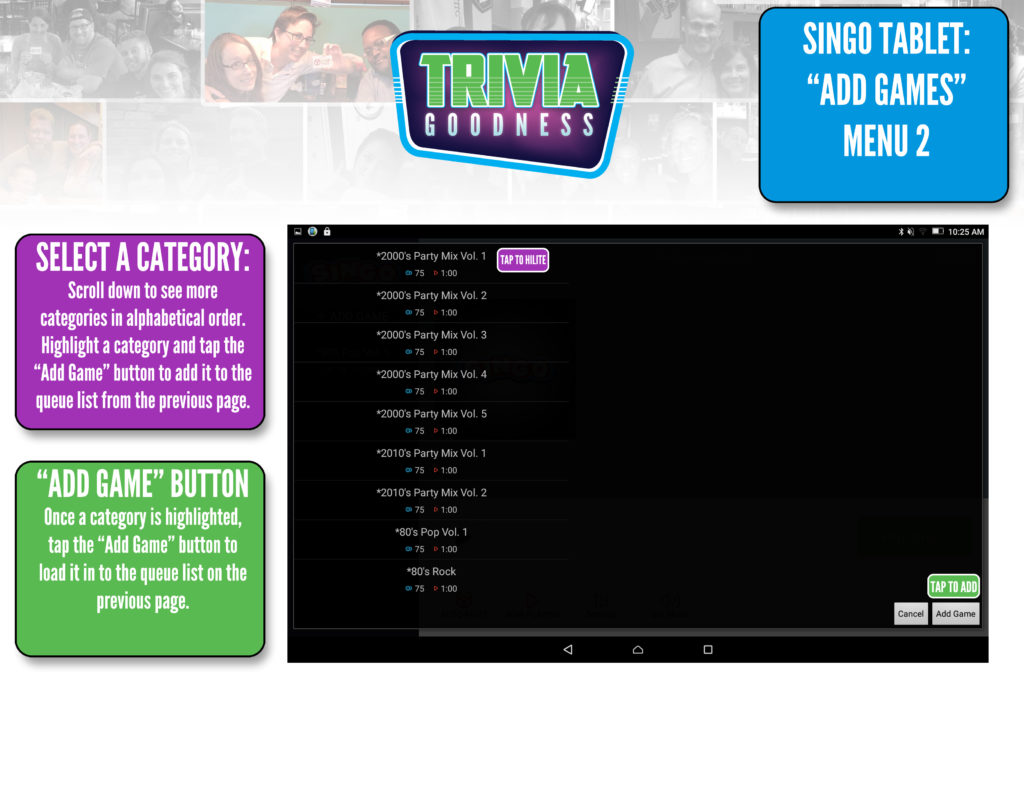This screenshot has height=791, width=1024.
Task: Choose *2000's Party Mix Vol. 4
Action: tap(431, 381)
